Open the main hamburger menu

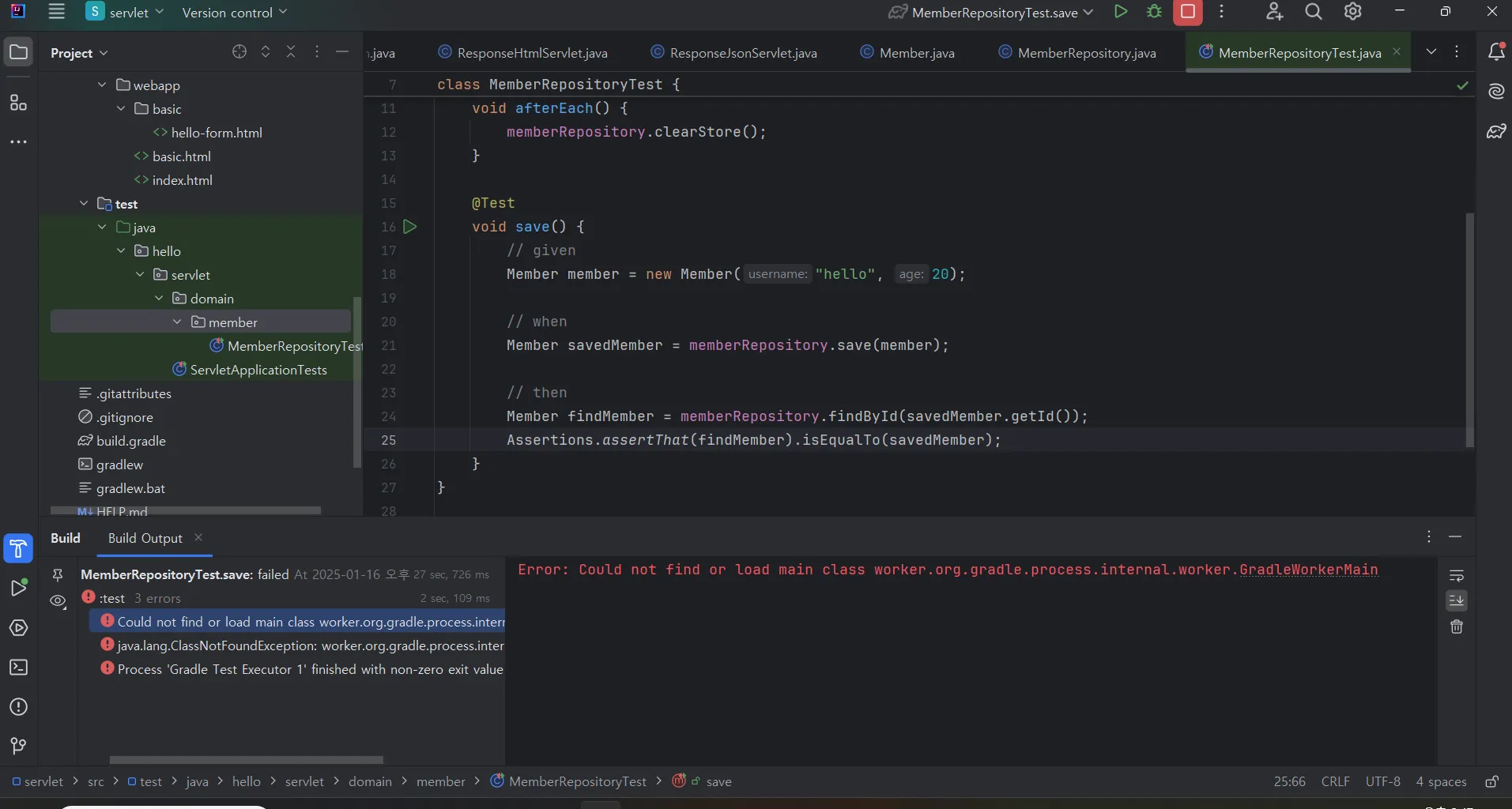click(56, 12)
